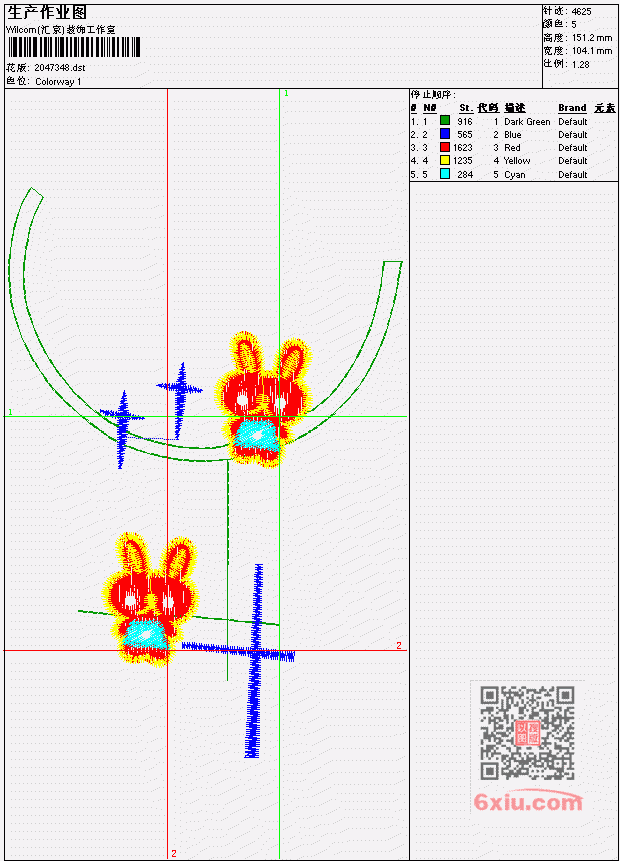Click the Dark Green description text
The image size is (620, 861).
527,121
